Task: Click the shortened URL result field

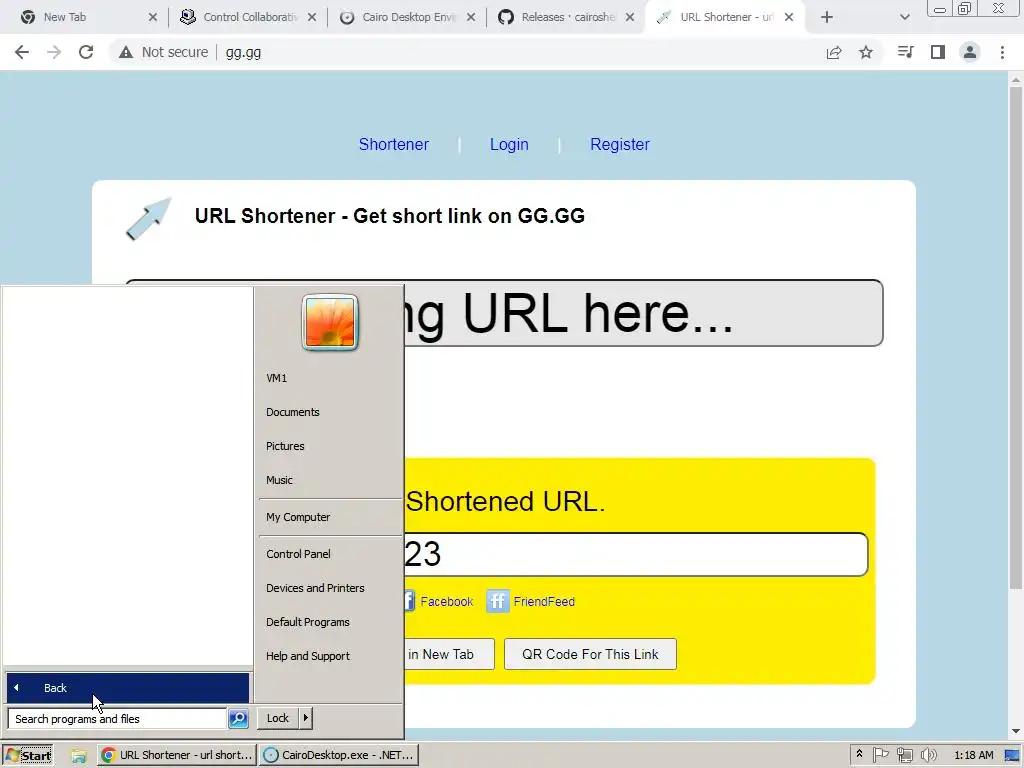Action: pyautogui.click(x=635, y=554)
